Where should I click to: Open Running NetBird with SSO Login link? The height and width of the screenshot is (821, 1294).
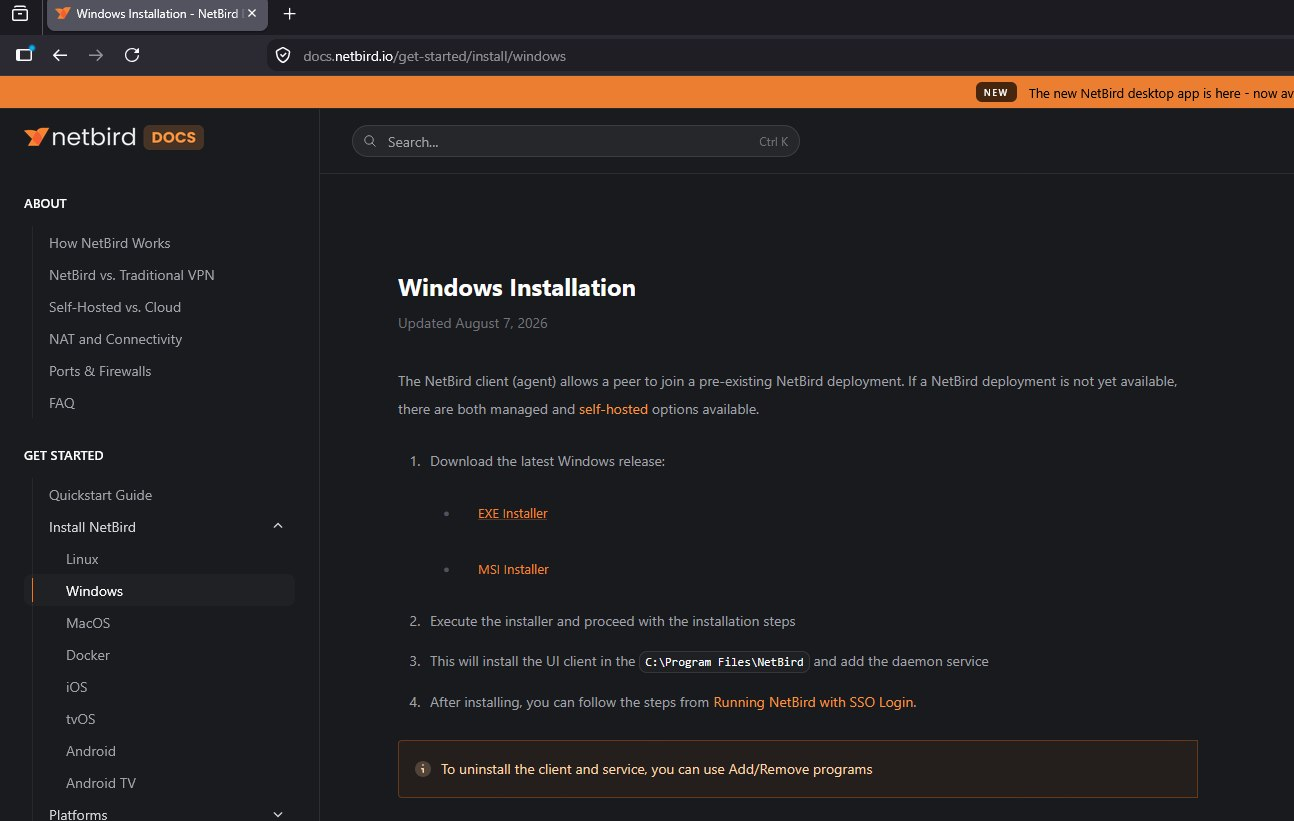(814, 702)
